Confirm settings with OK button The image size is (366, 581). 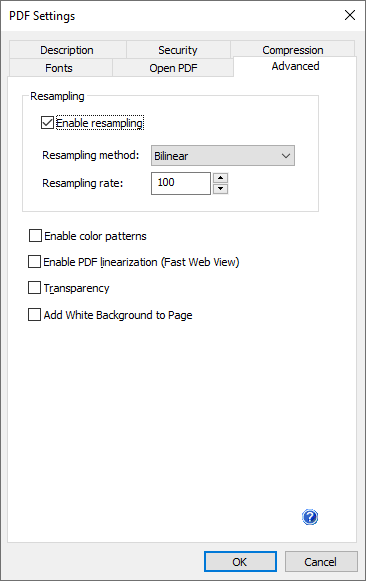click(240, 562)
